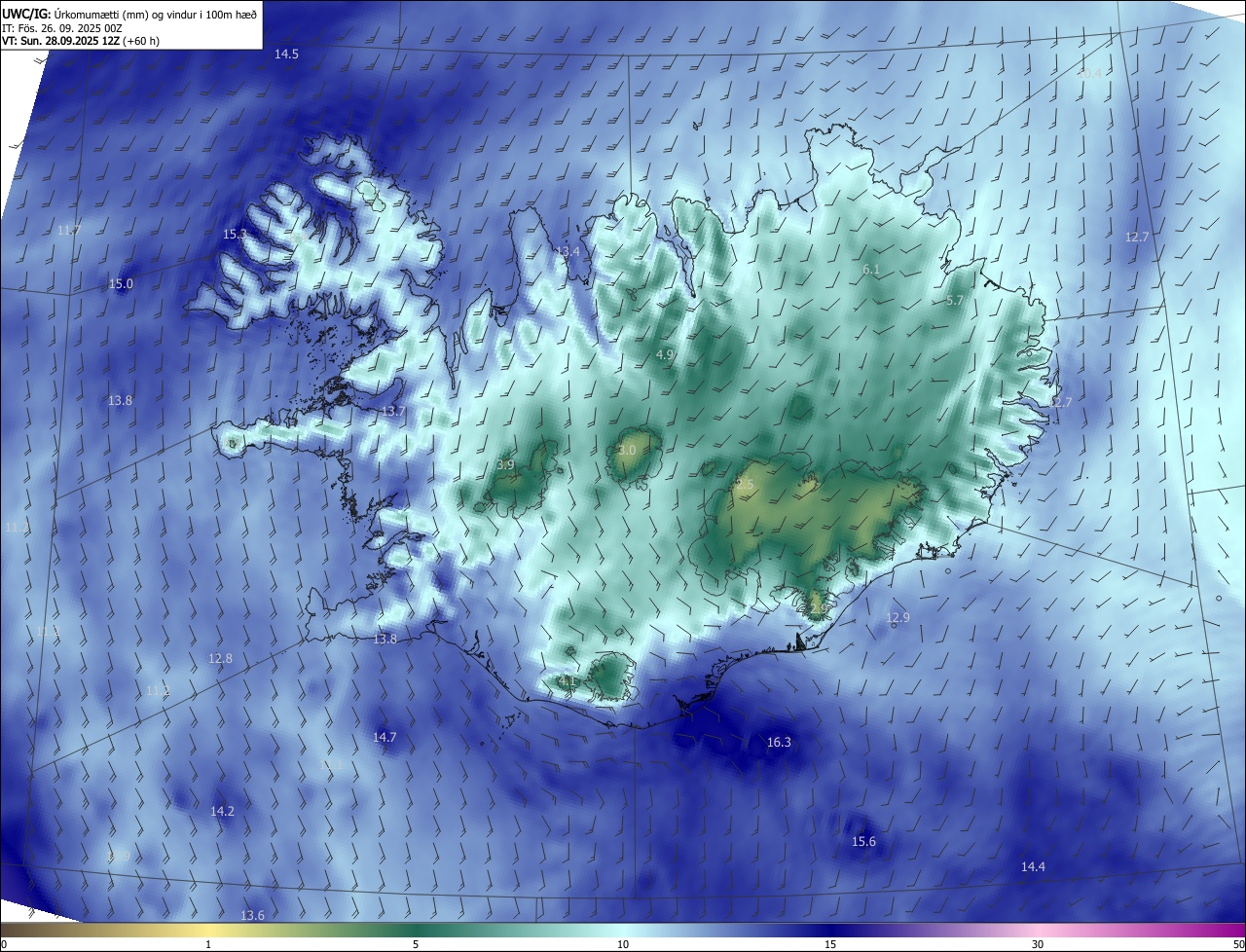The width and height of the screenshot is (1246, 952).
Task: Click the 50 tick label on the color scale
Action: click(1238, 944)
